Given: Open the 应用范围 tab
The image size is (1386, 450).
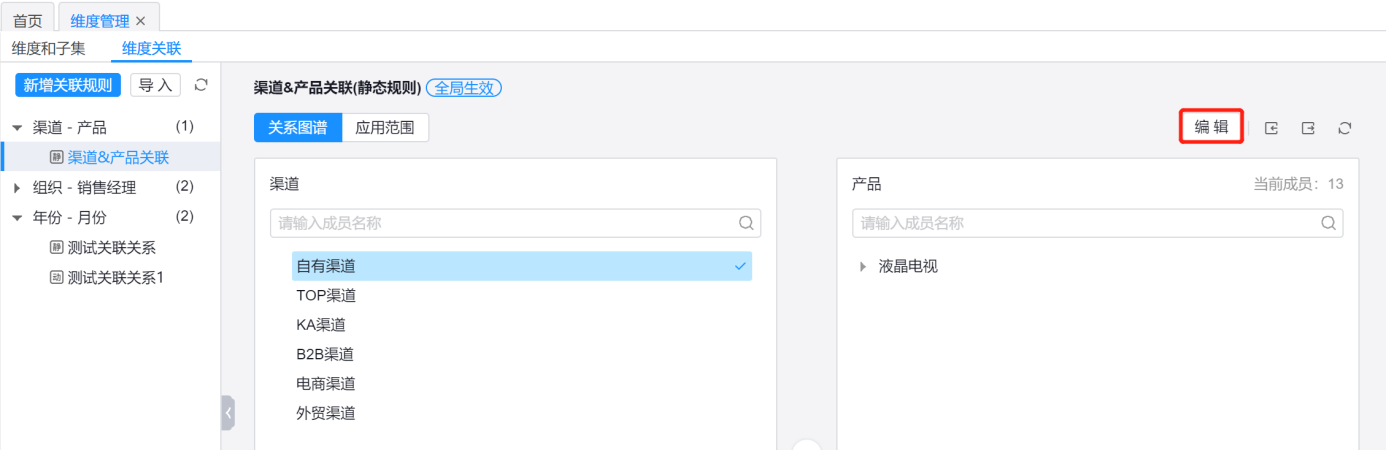Looking at the screenshot, I should tap(385, 128).
